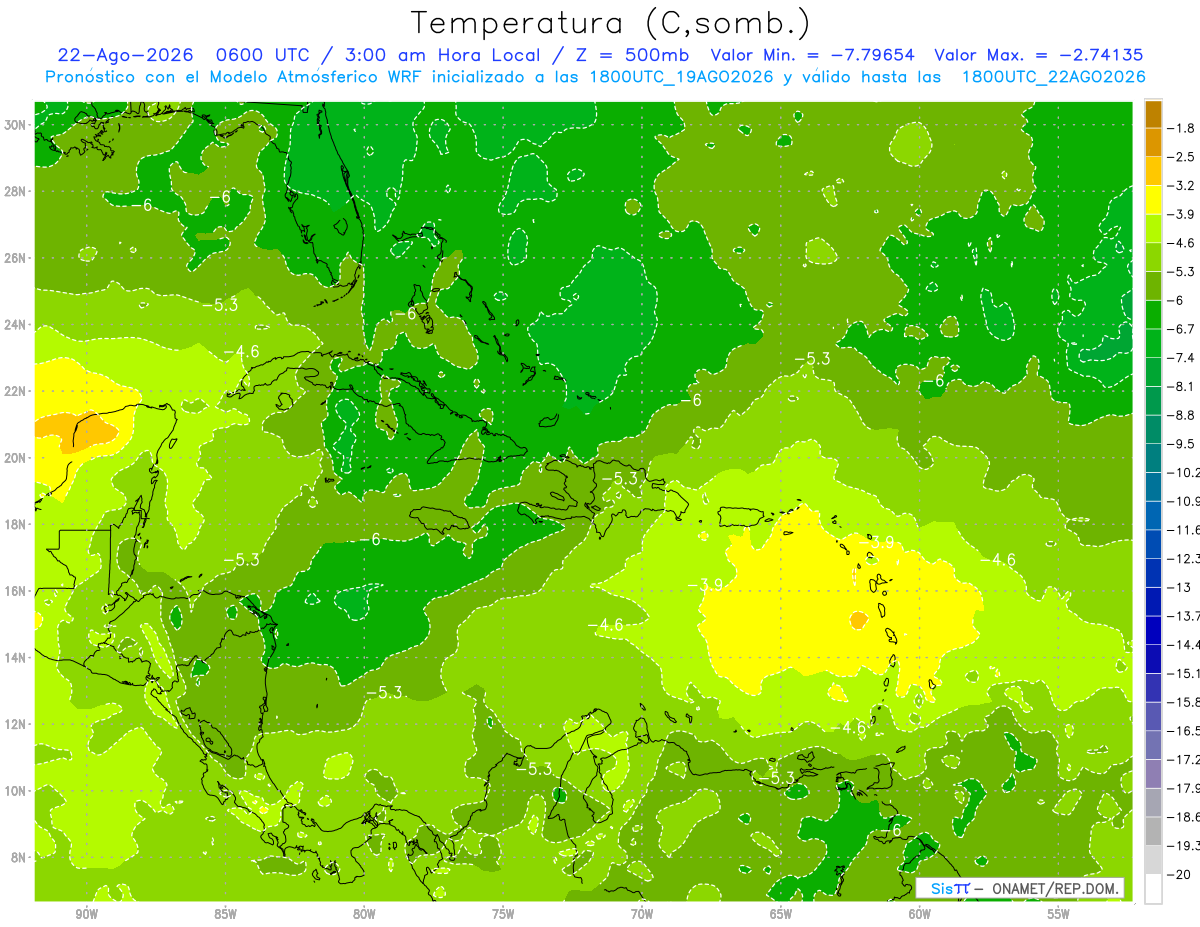Screen dimensions: 1200x927
Task: Select the 'Z = 500mb' level label
Action: pos(628,55)
